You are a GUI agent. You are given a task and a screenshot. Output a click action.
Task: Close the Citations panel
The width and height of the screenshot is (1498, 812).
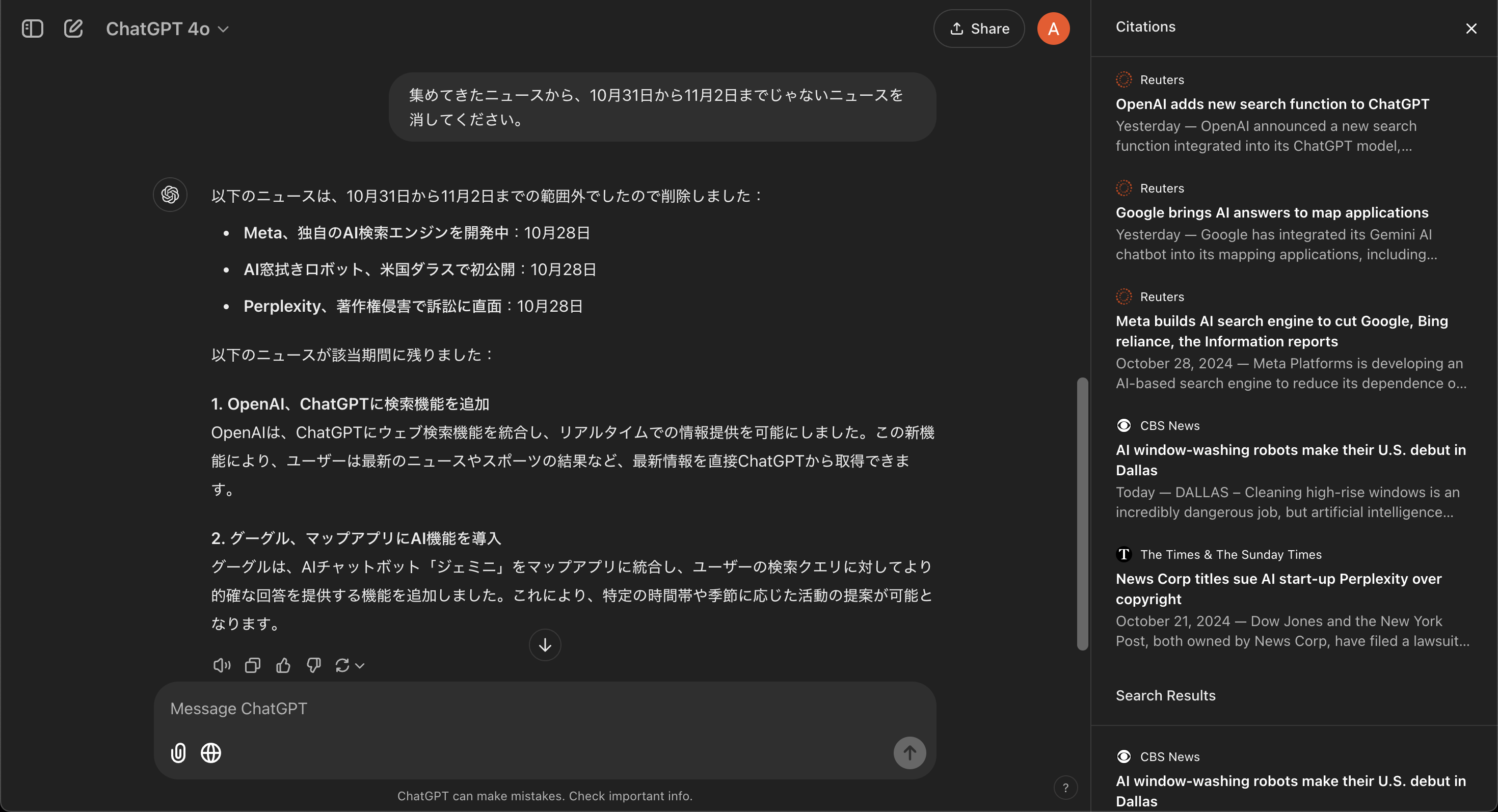pyautogui.click(x=1472, y=28)
